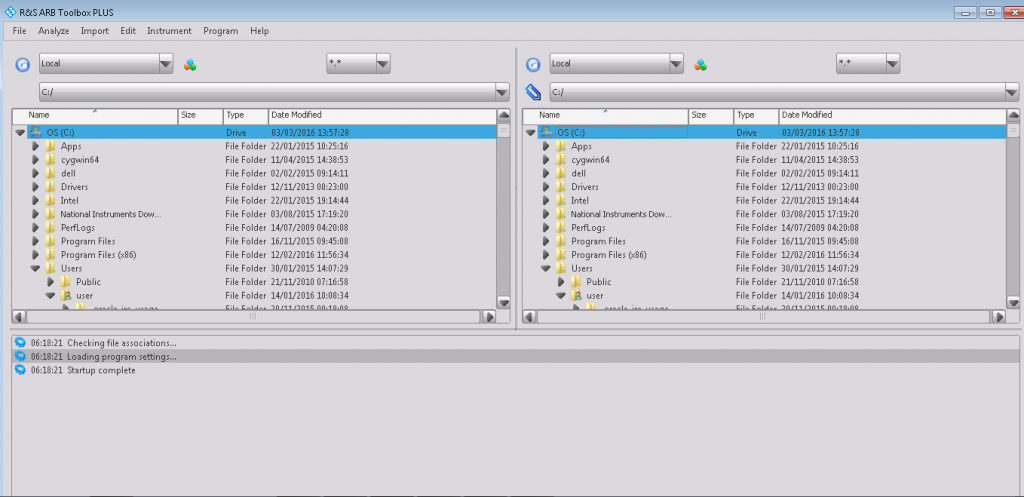
Task: Click the refresh icon in right pane
Action: pyautogui.click(x=533, y=65)
